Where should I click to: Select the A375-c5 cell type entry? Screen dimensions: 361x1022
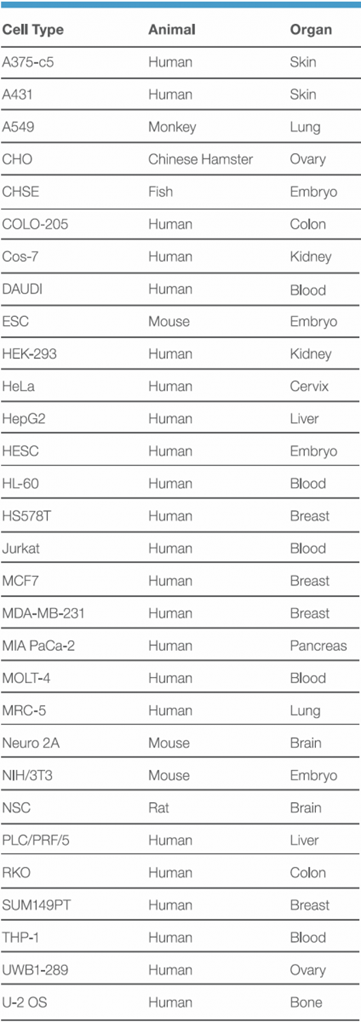pos(29,62)
